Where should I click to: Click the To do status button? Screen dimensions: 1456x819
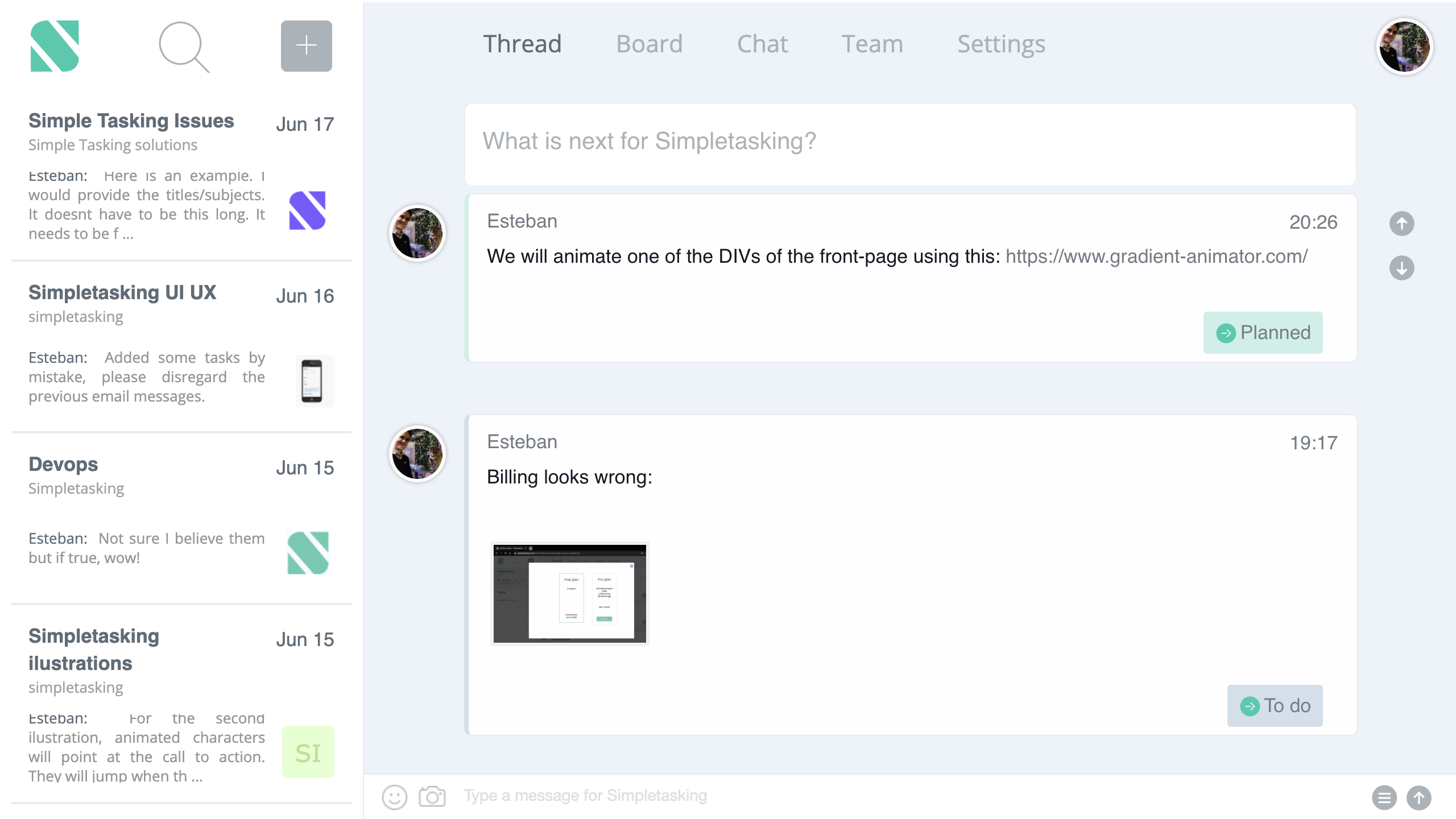click(1275, 706)
